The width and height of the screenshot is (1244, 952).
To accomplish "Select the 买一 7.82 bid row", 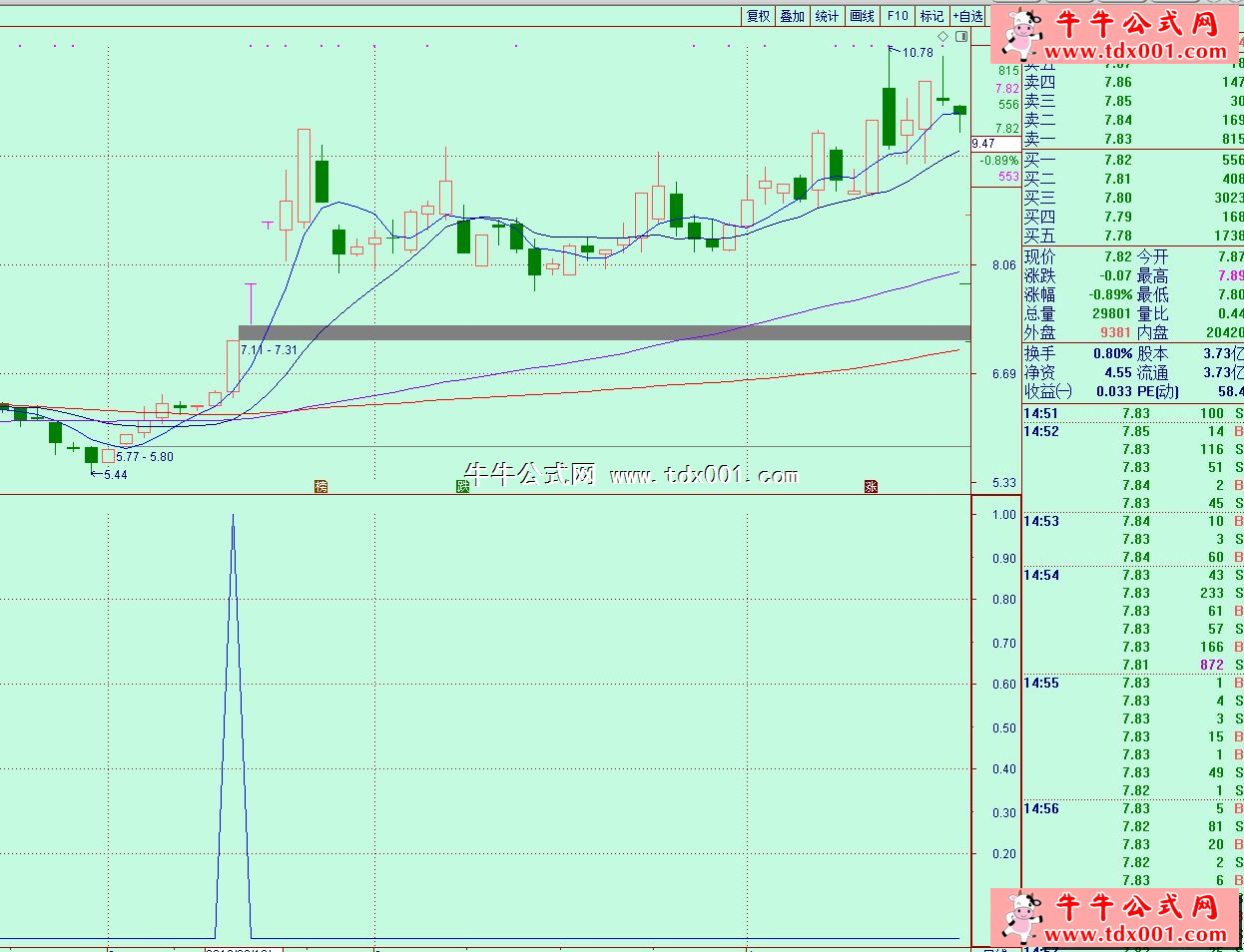I will point(1133,160).
